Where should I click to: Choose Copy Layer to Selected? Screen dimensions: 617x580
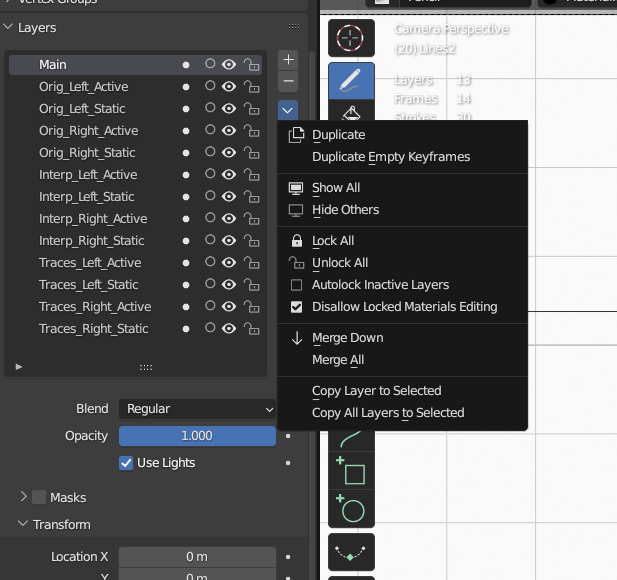(403, 391)
